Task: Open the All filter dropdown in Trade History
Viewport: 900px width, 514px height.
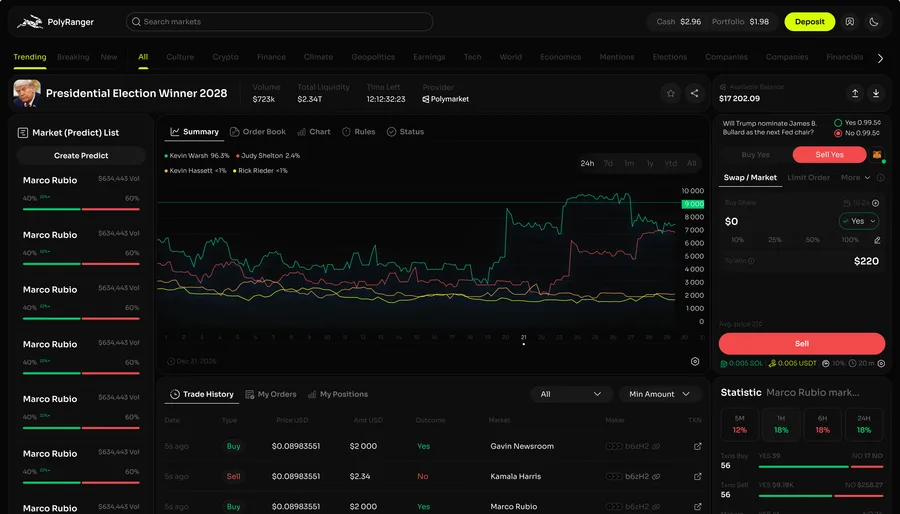Action: [570, 394]
